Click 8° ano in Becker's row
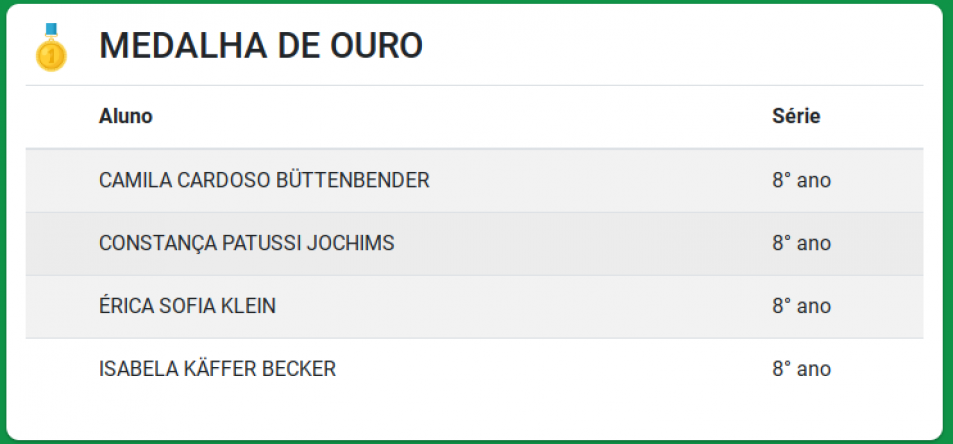Viewport: 953px width, 444px height. [x=801, y=369]
